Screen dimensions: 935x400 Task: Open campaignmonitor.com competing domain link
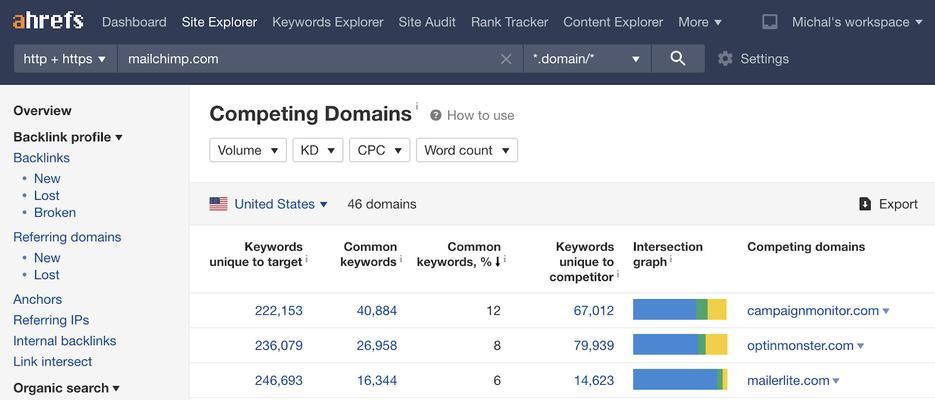point(813,311)
